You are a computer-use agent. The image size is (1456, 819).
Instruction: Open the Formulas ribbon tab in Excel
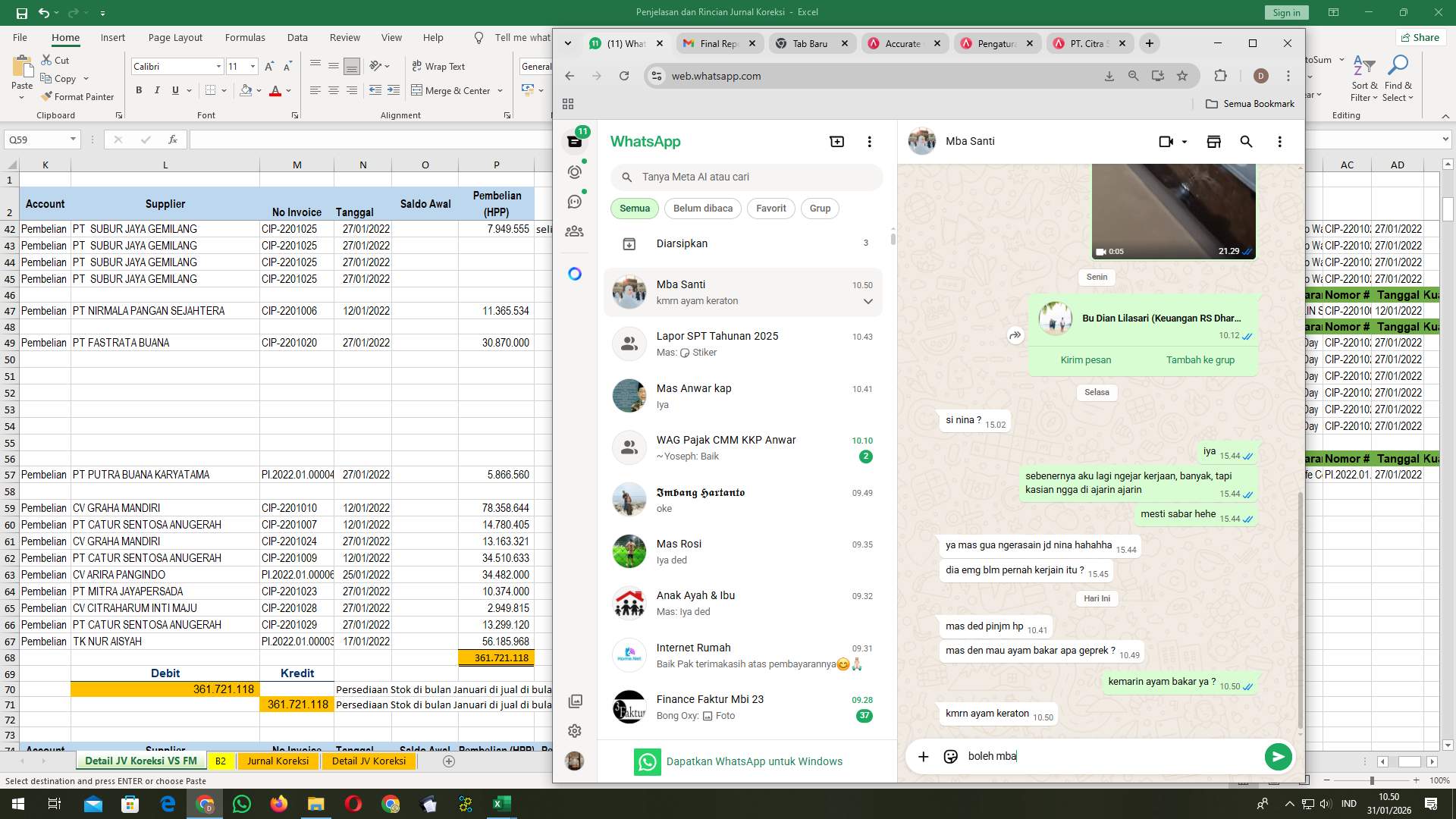pos(245,37)
